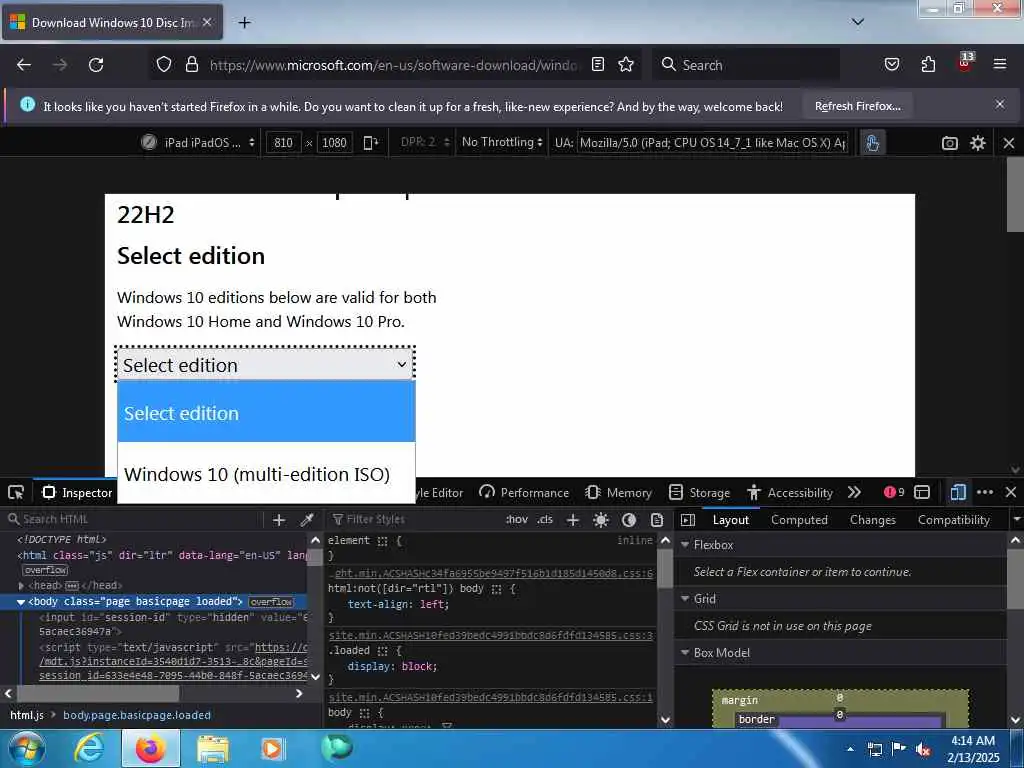Screen dimensions: 1024x768
Task: Choose Windows 10 (multi-edition ISO) option
Action: [x=266, y=473]
